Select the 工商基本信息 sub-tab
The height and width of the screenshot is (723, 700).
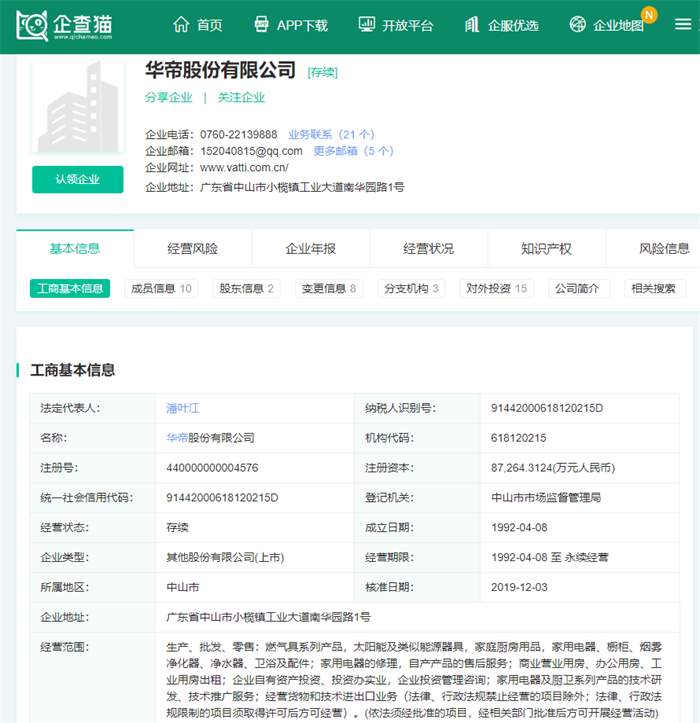click(70, 289)
